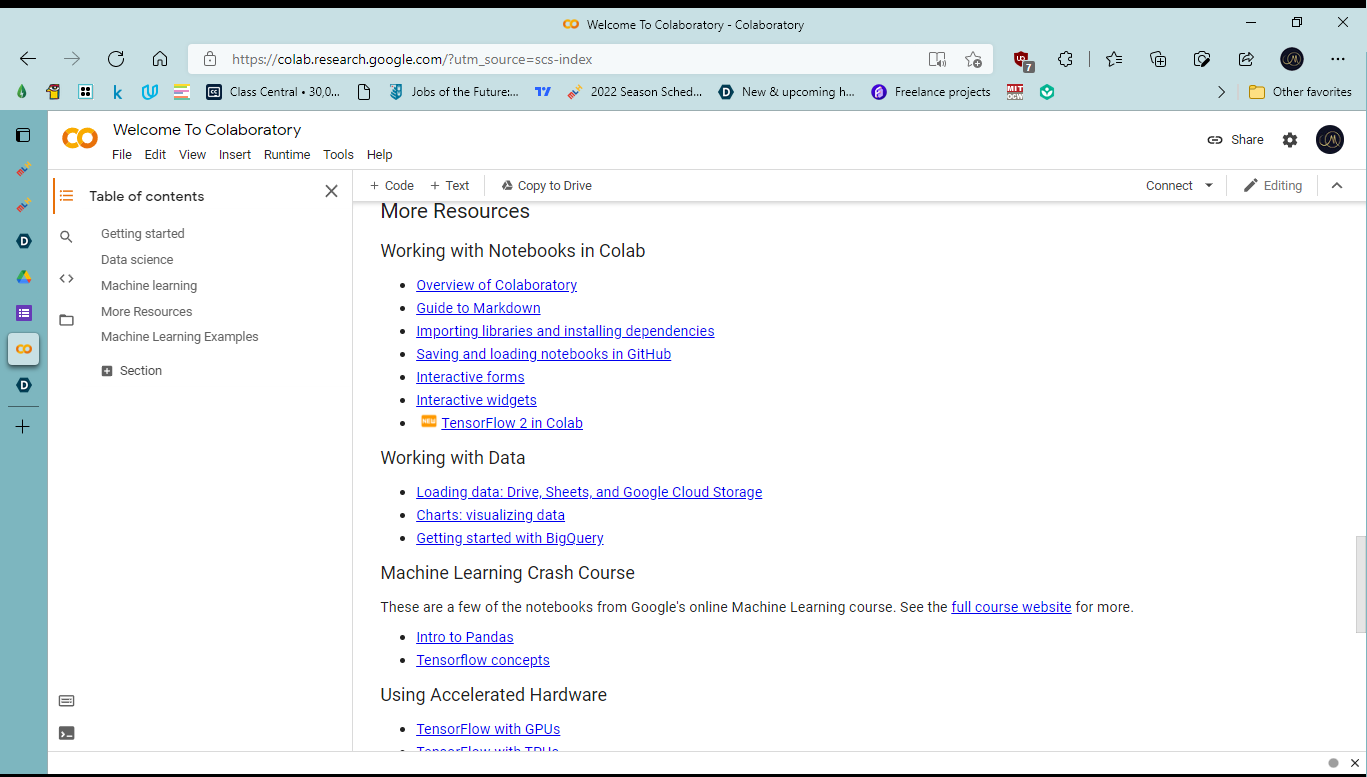Add a Code cell
The image size is (1367, 777).
pos(391,186)
